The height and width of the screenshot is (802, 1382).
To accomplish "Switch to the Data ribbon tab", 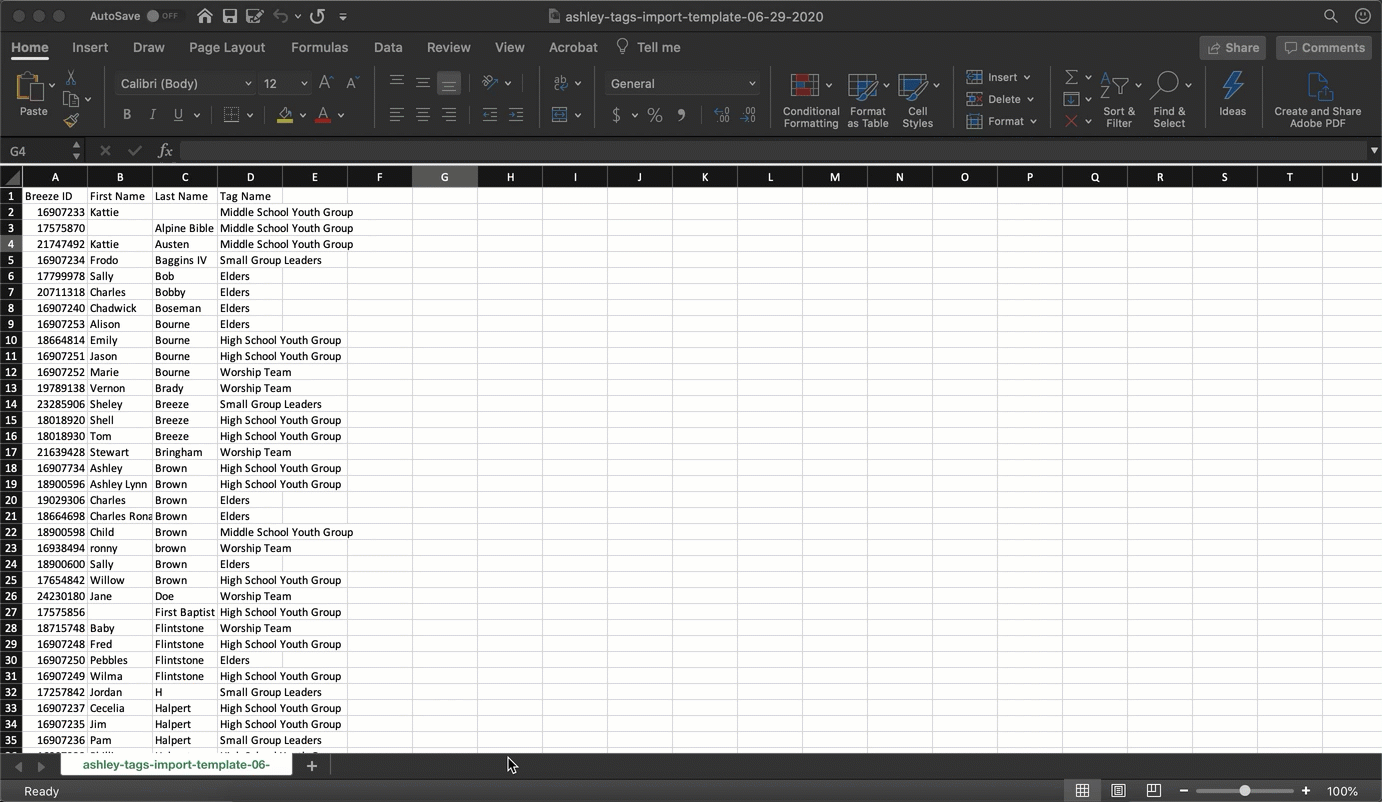I will (388, 47).
